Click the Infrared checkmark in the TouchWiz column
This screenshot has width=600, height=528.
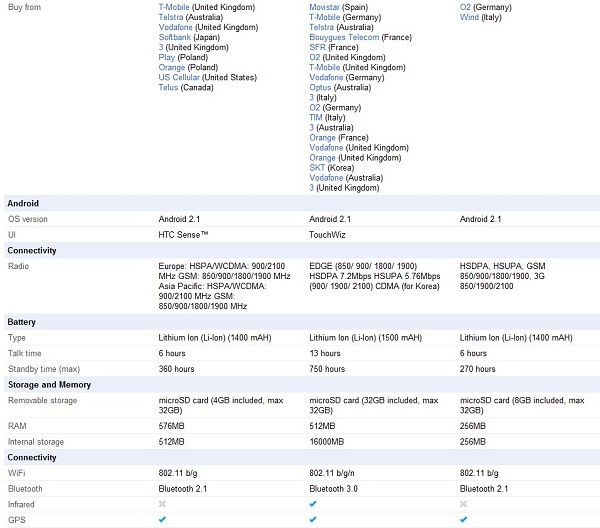pyautogui.click(x=313, y=504)
